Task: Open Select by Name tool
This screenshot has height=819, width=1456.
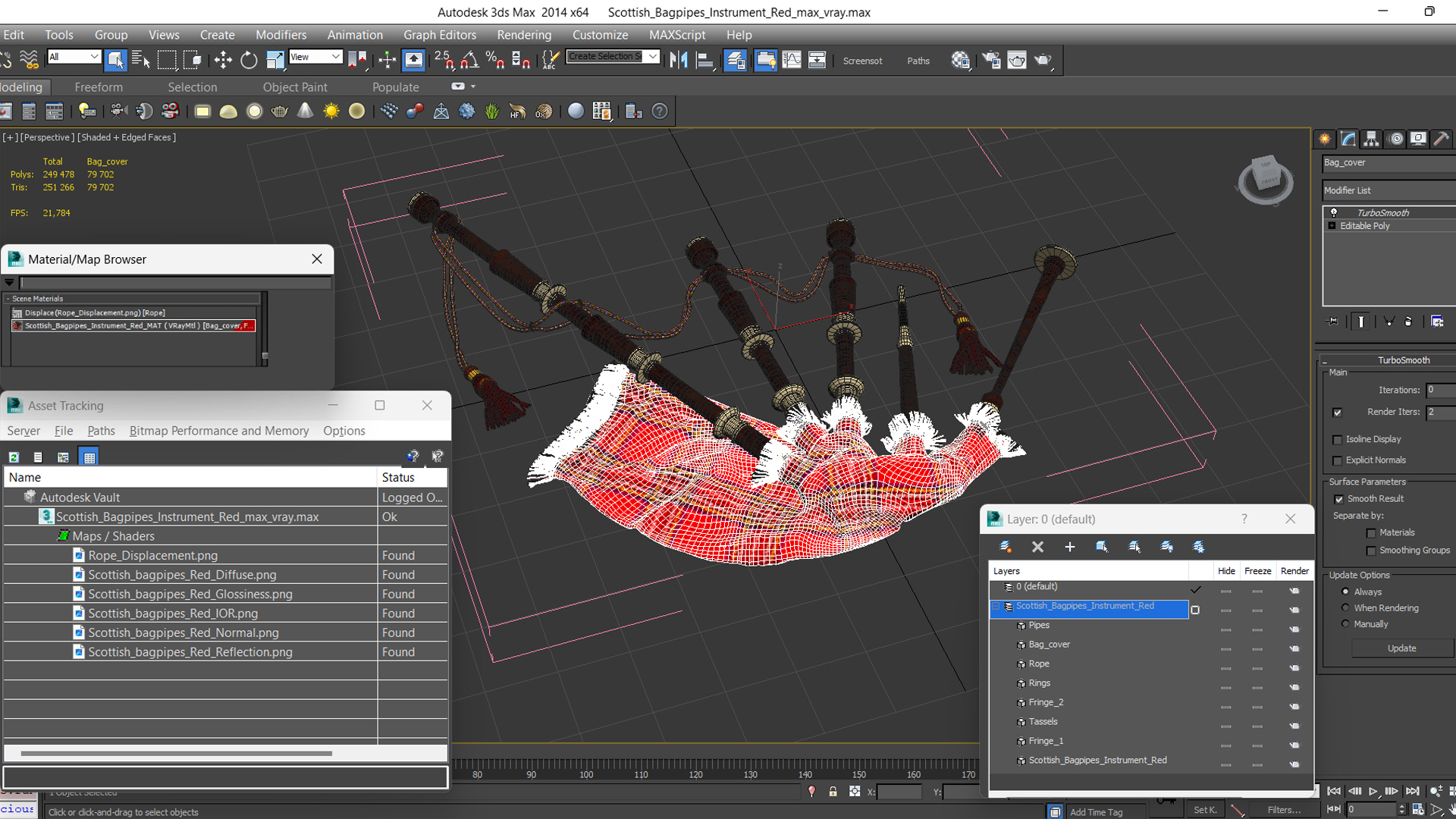Action: coord(141,60)
